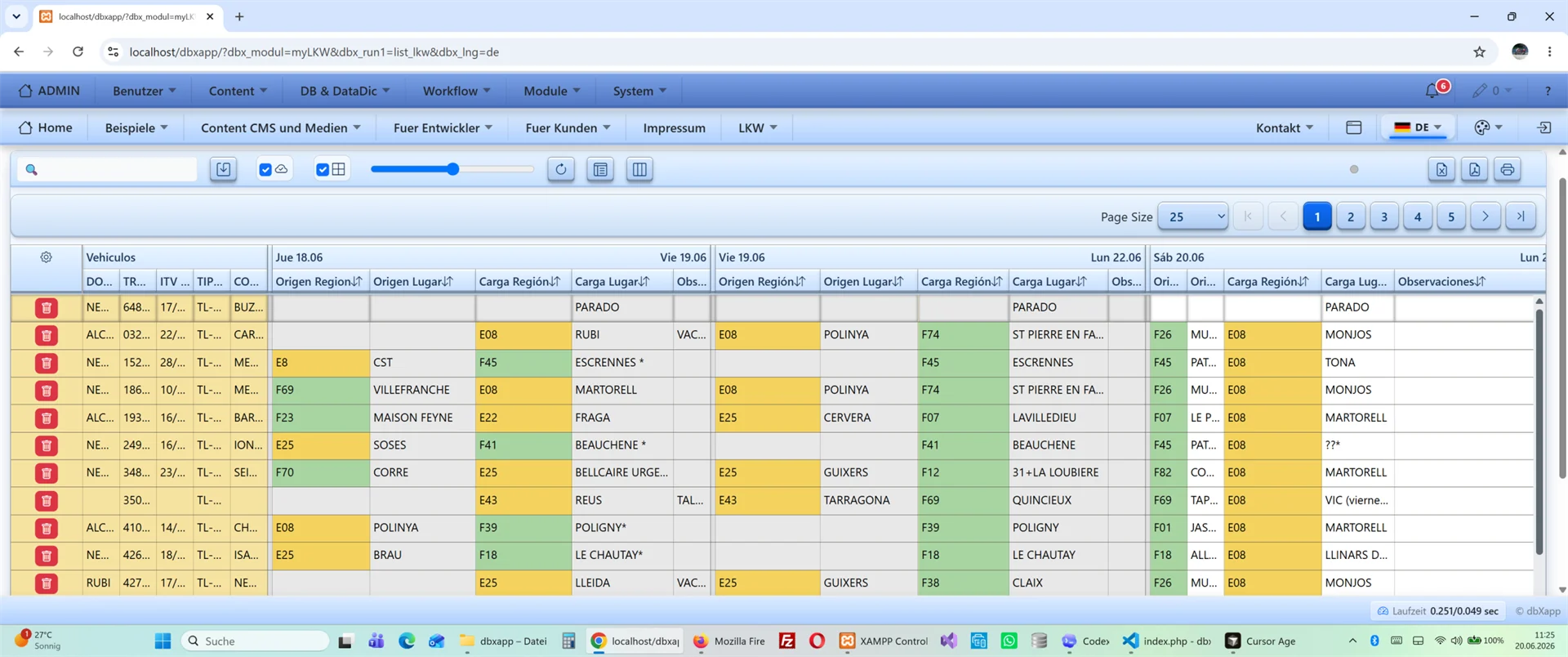Open the color theme palette dropdown

click(1488, 127)
